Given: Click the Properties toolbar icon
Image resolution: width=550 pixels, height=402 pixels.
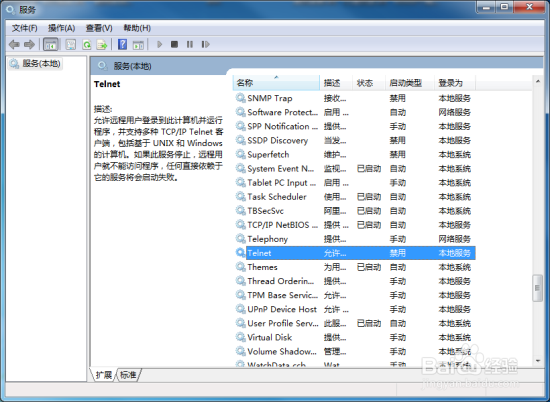Looking at the screenshot, I should pyautogui.click(x=71, y=45).
